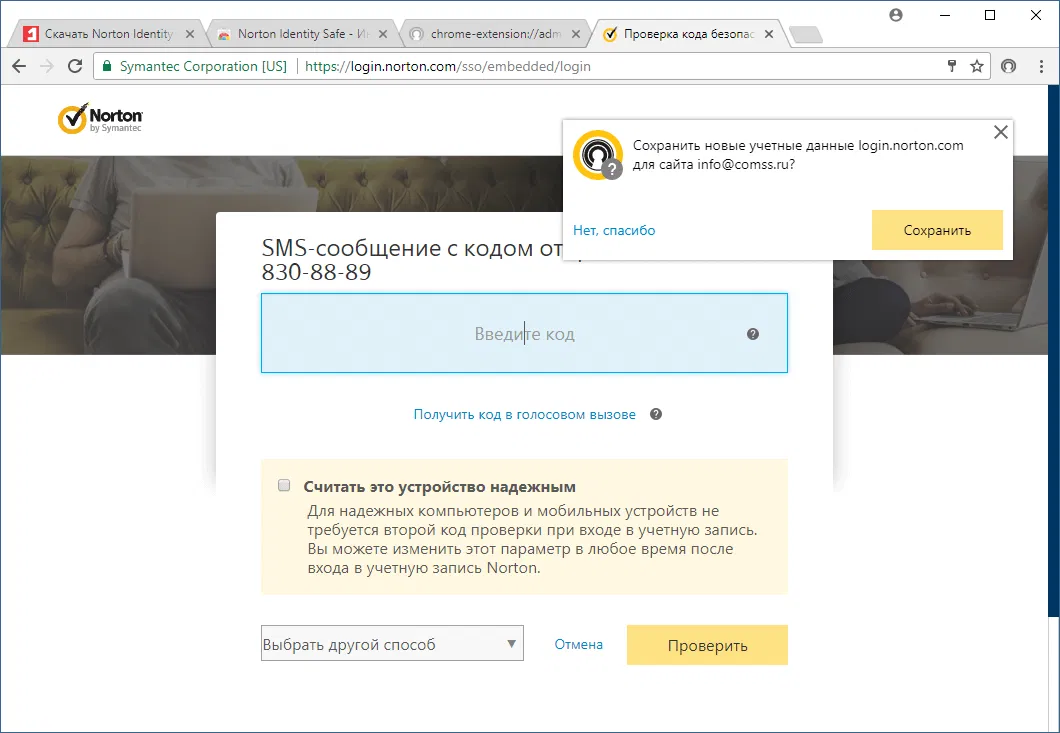Image resolution: width=1060 pixels, height=733 pixels.
Task: Close the save credentials popup
Action: tap(1001, 132)
